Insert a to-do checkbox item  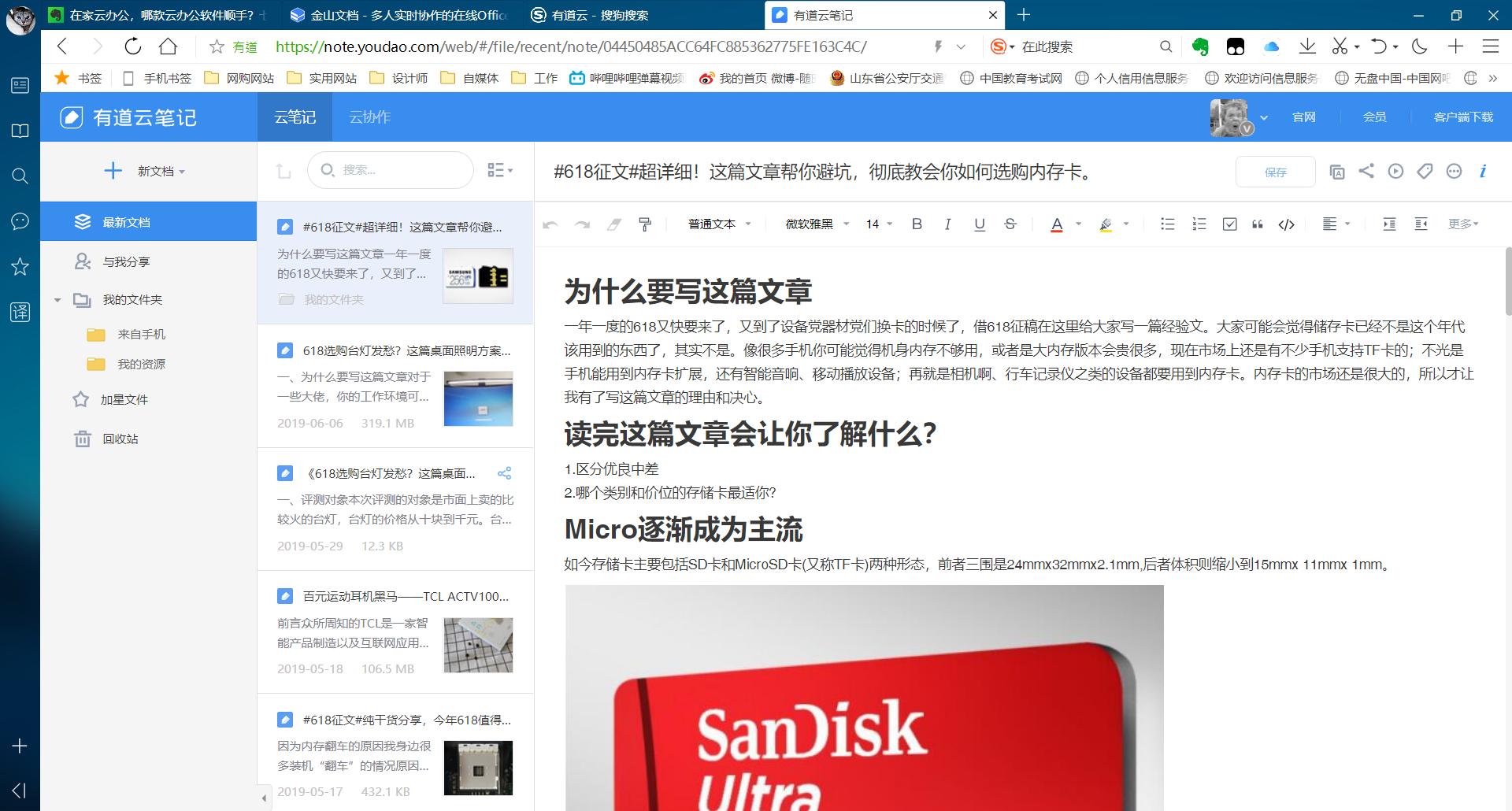pyautogui.click(x=1230, y=224)
